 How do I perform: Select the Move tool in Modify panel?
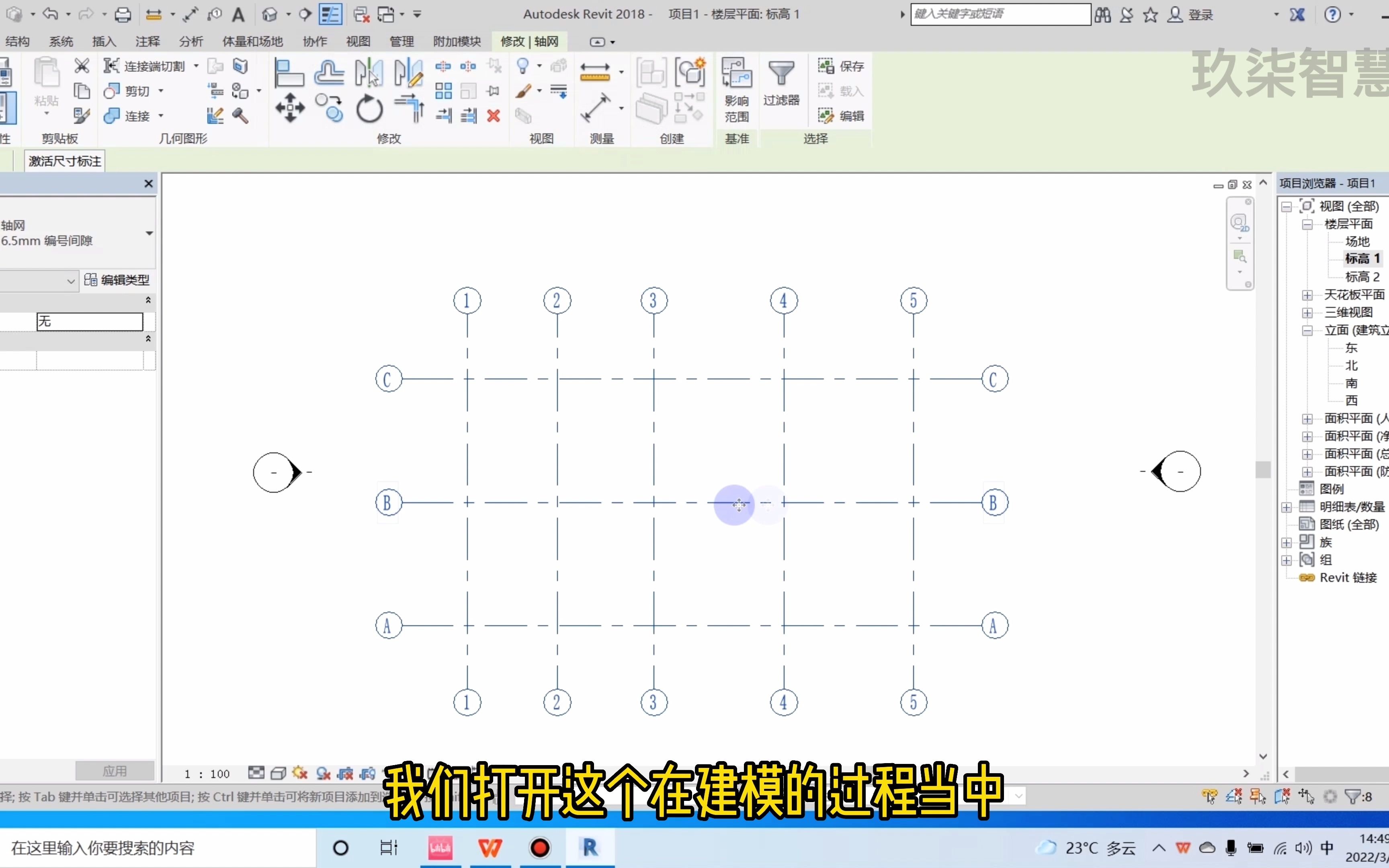tap(290, 108)
